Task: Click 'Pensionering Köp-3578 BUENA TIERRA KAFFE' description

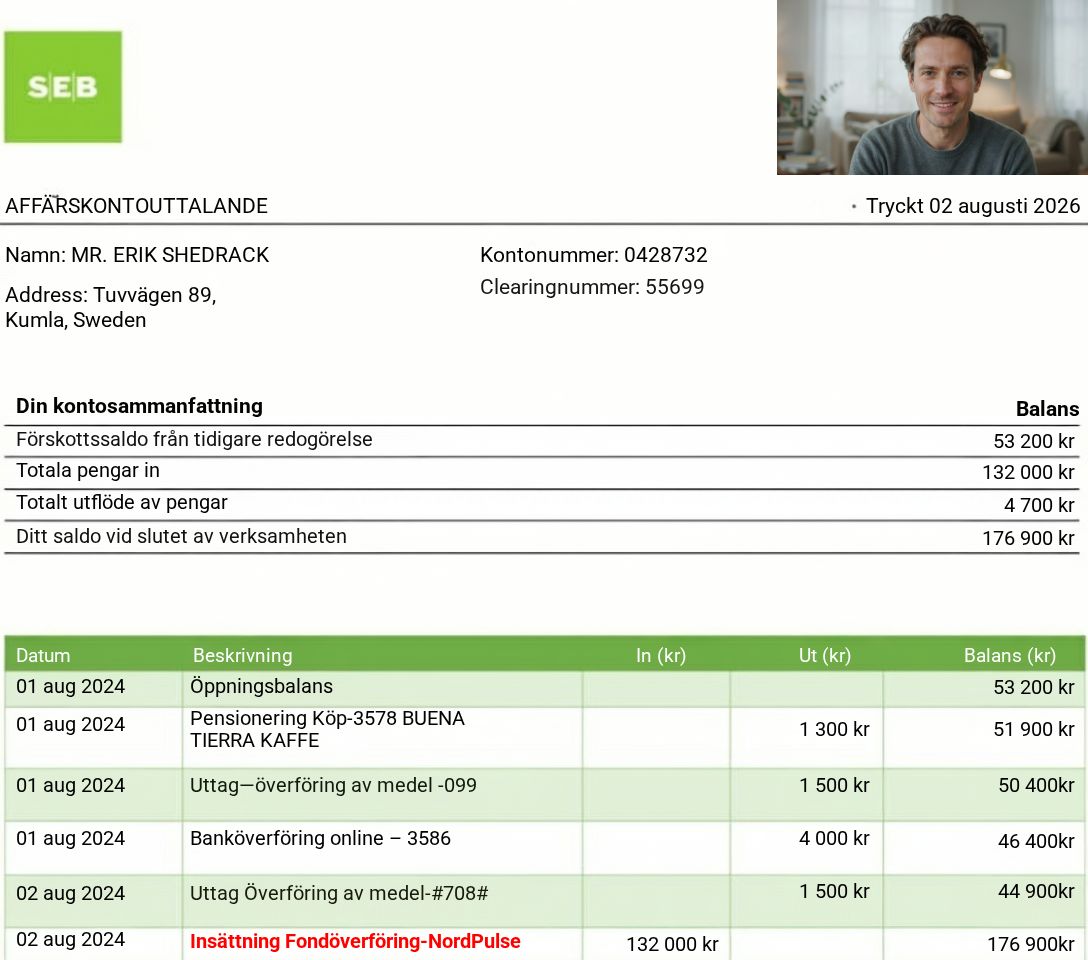Action: point(328,729)
